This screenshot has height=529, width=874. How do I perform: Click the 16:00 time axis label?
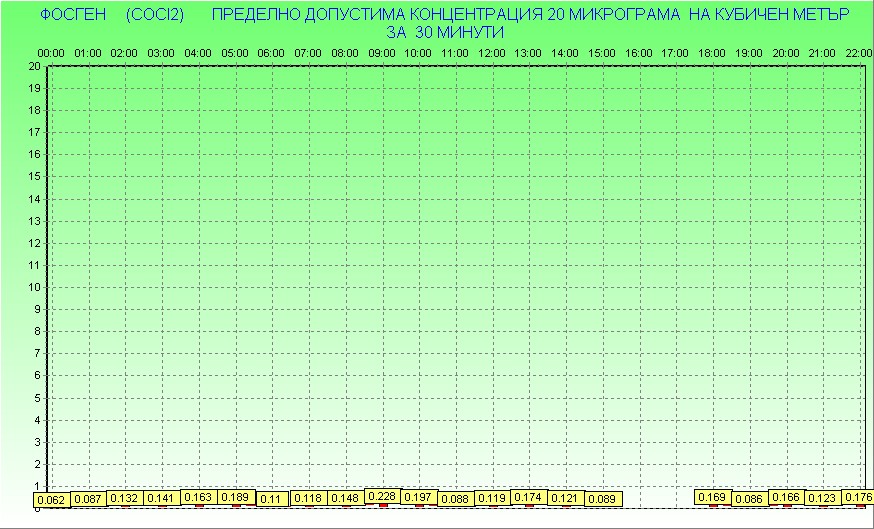(x=638, y=52)
